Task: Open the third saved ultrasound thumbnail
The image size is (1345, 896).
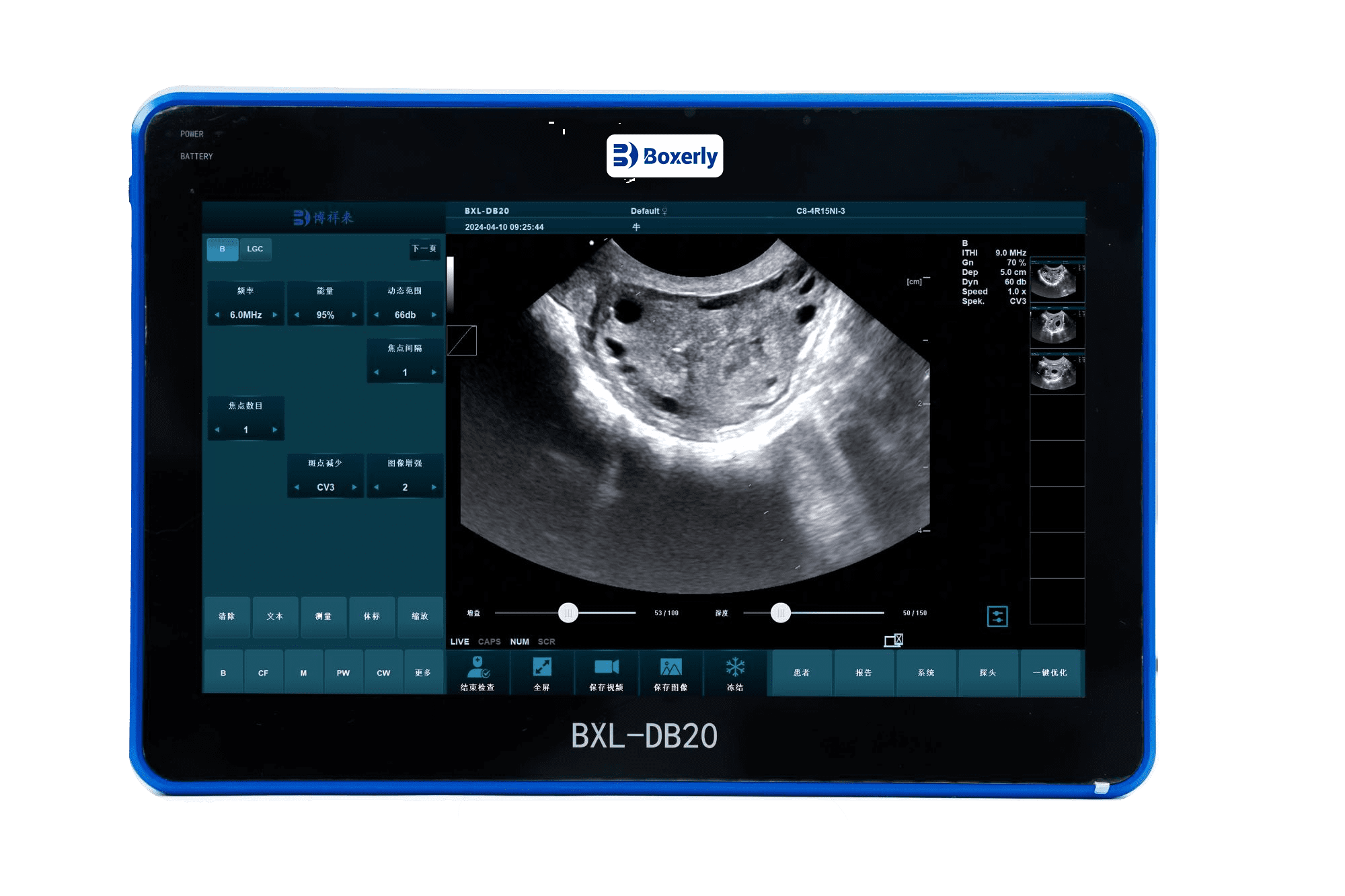Action: [1057, 372]
